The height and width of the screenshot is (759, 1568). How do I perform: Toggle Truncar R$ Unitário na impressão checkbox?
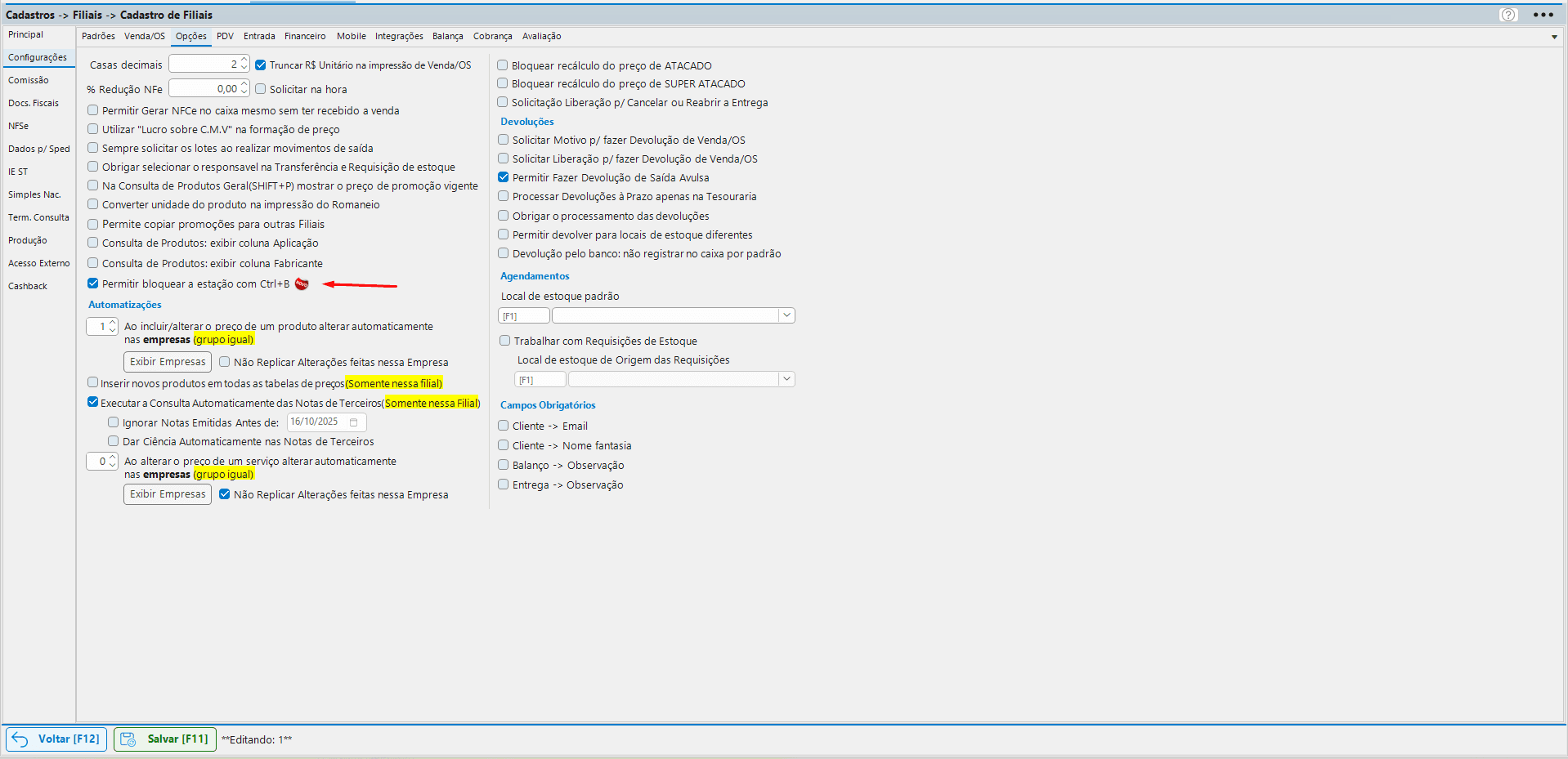[x=261, y=65]
